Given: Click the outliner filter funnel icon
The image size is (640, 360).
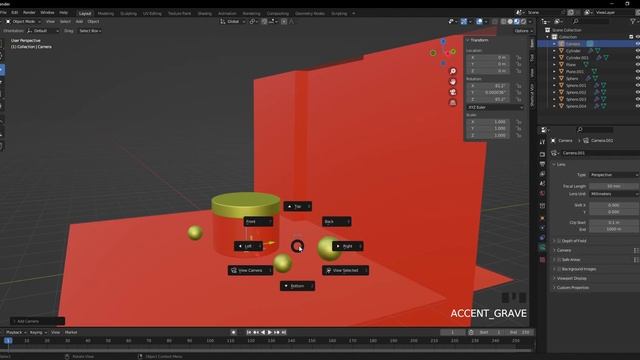Looking at the screenshot, I should [633, 21].
